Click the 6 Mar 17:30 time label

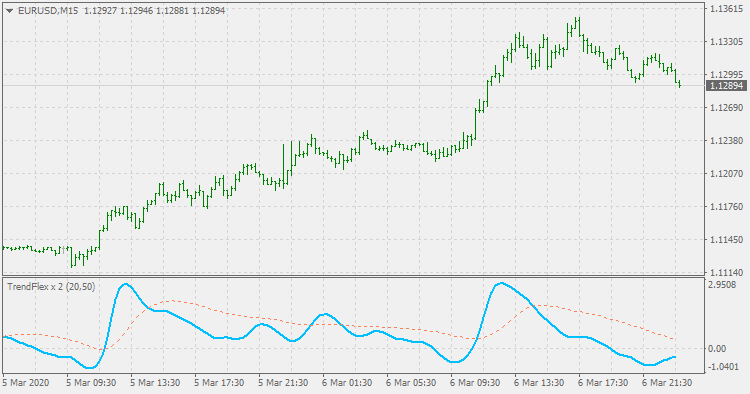603,383
